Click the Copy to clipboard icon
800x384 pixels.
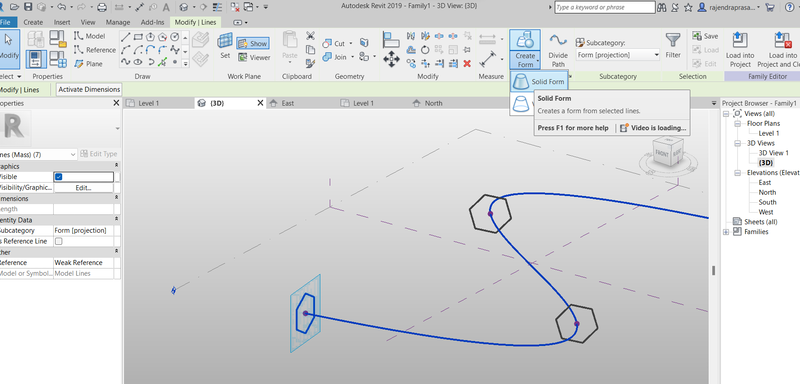pos(310,50)
